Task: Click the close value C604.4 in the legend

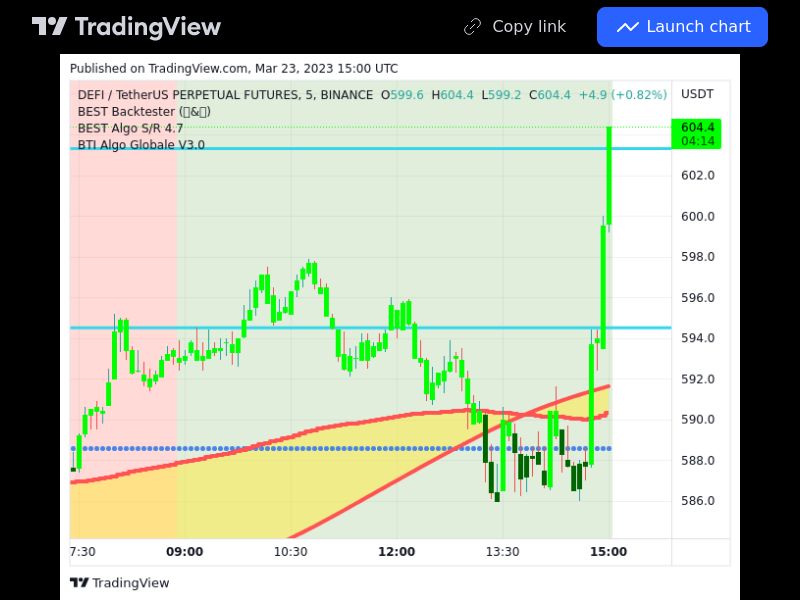Action: pyautogui.click(x=549, y=95)
